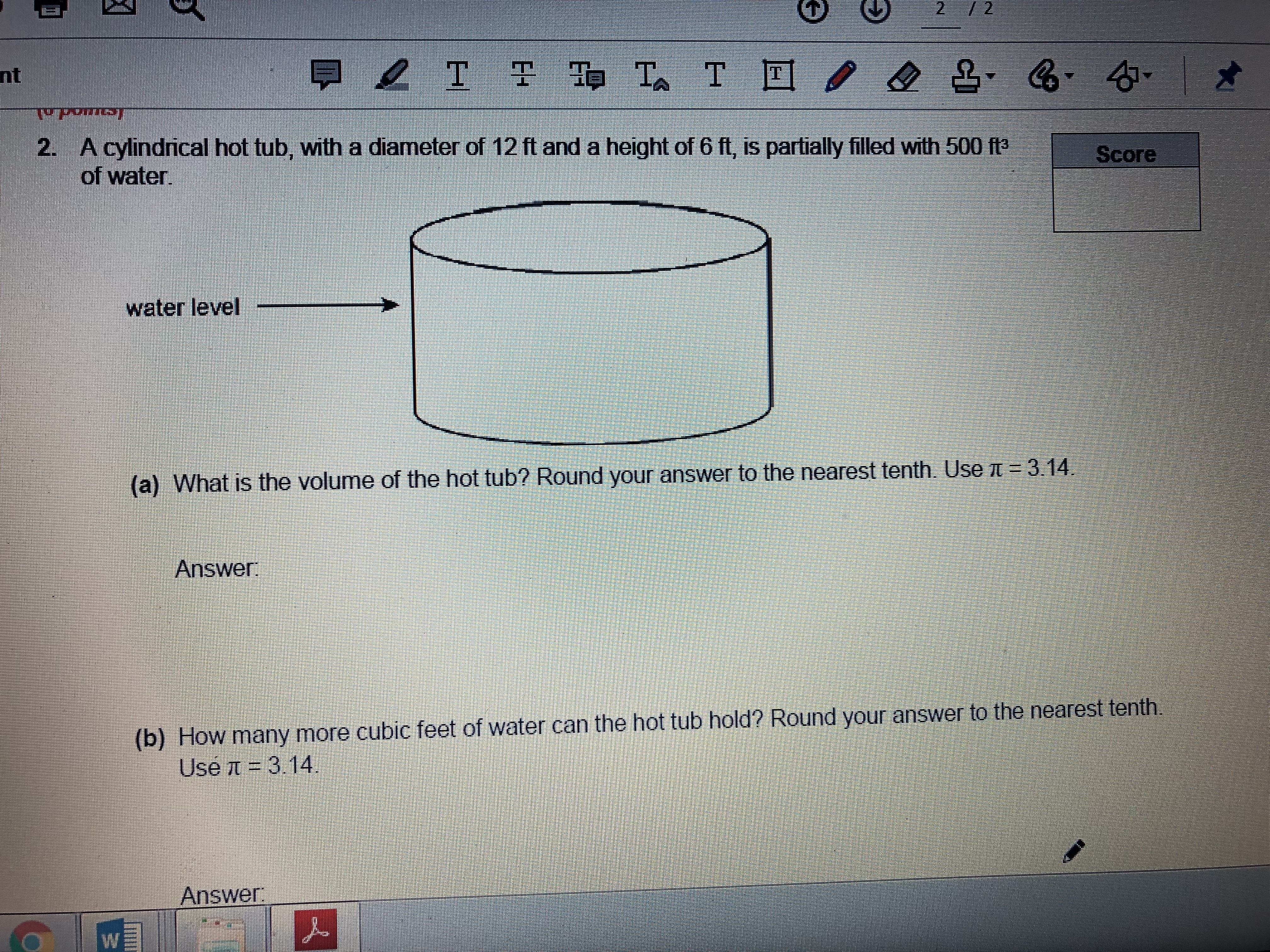
Task: Select the text box tool
Action: pyautogui.click(x=779, y=76)
